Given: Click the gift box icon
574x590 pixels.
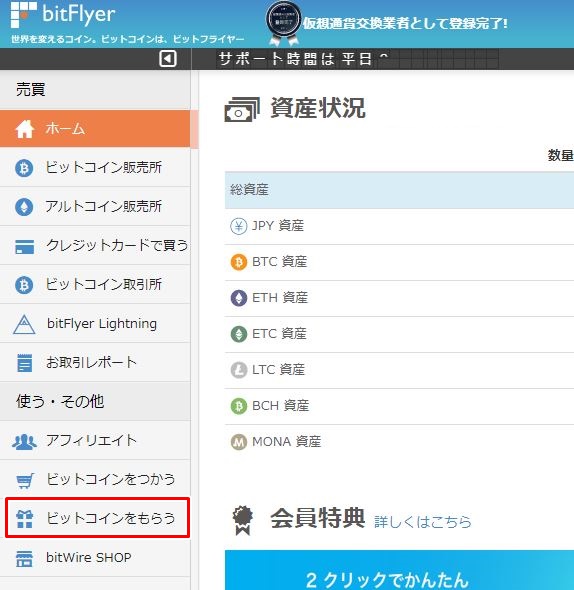Looking at the screenshot, I should (x=24, y=519).
